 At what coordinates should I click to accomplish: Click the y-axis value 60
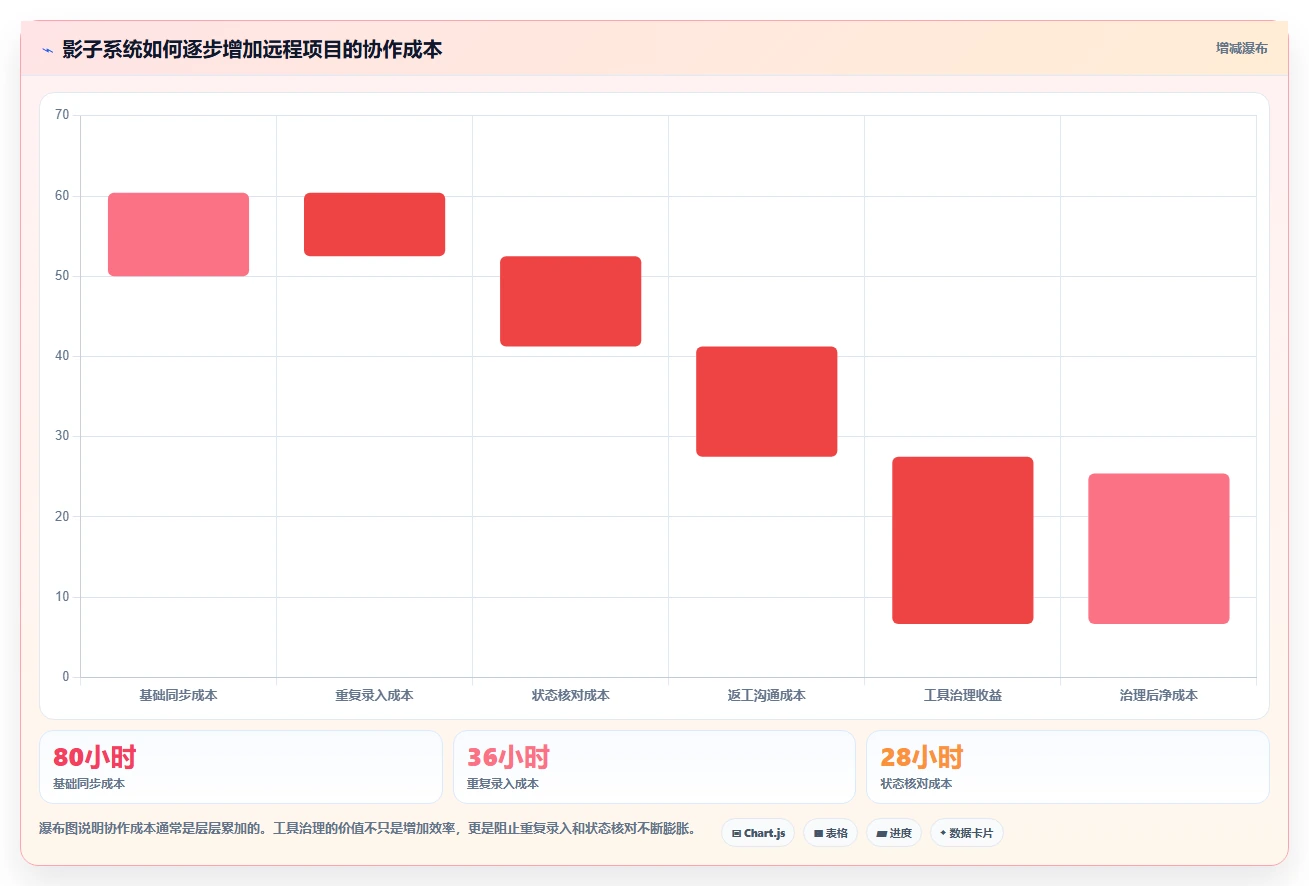pyautogui.click(x=62, y=196)
